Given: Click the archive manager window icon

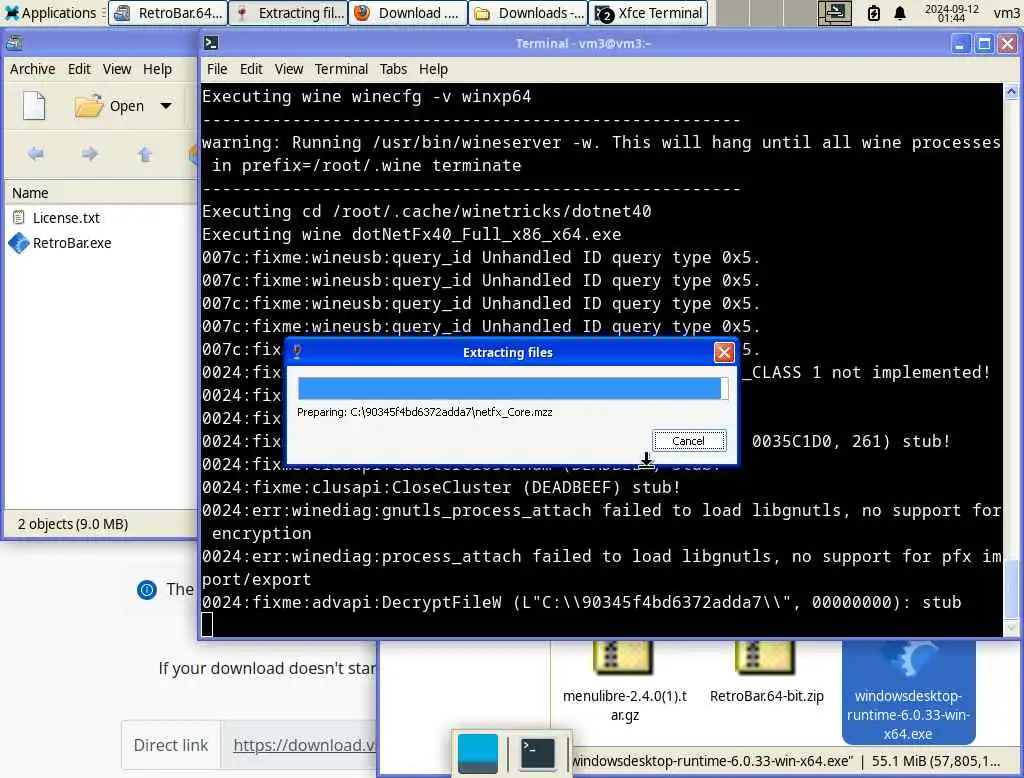Looking at the screenshot, I should pos(14,44).
